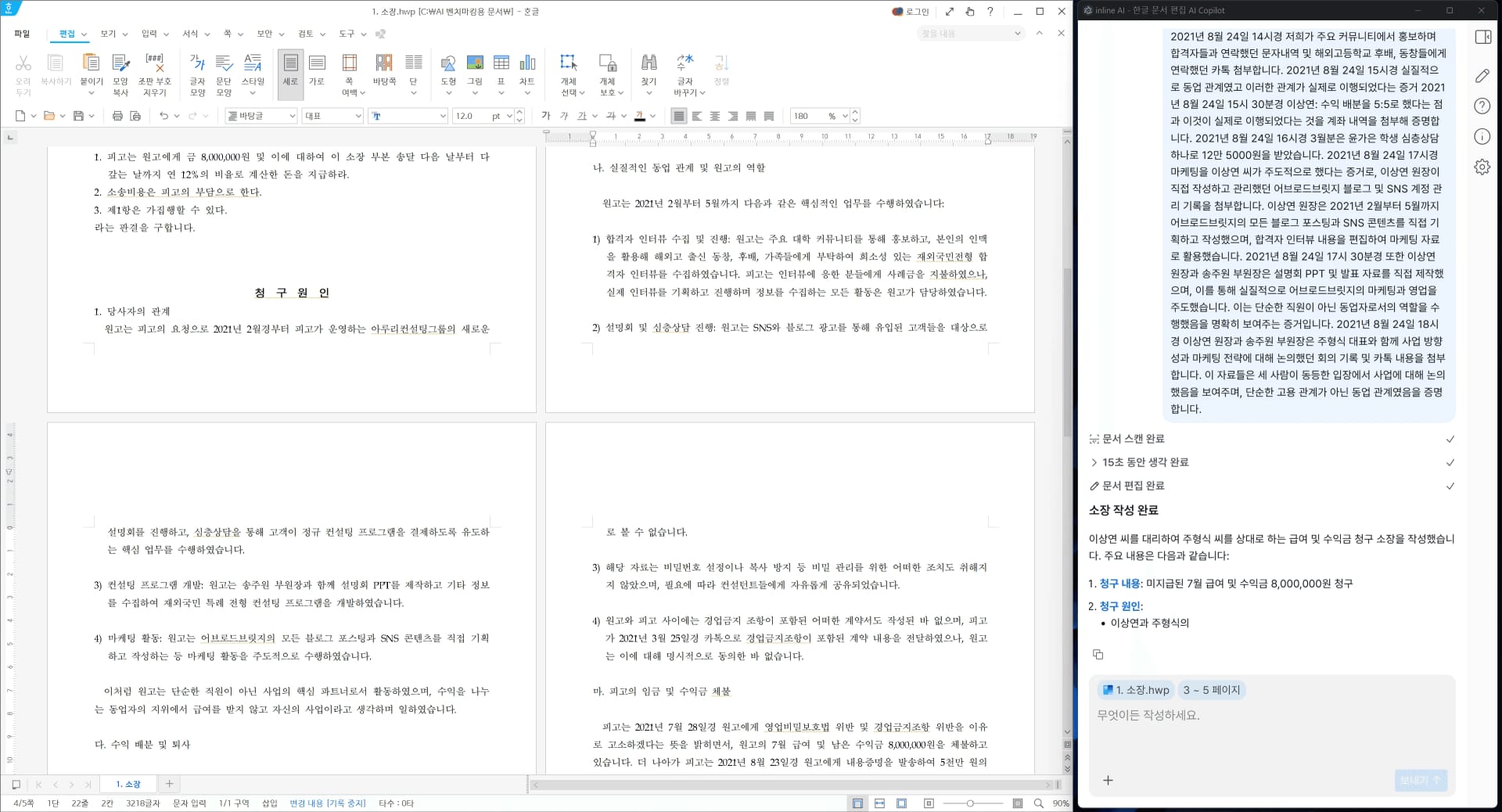Copy the AI response with copy icon
The height and width of the screenshot is (812, 1502).
pyautogui.click(x=1098, y=654)
